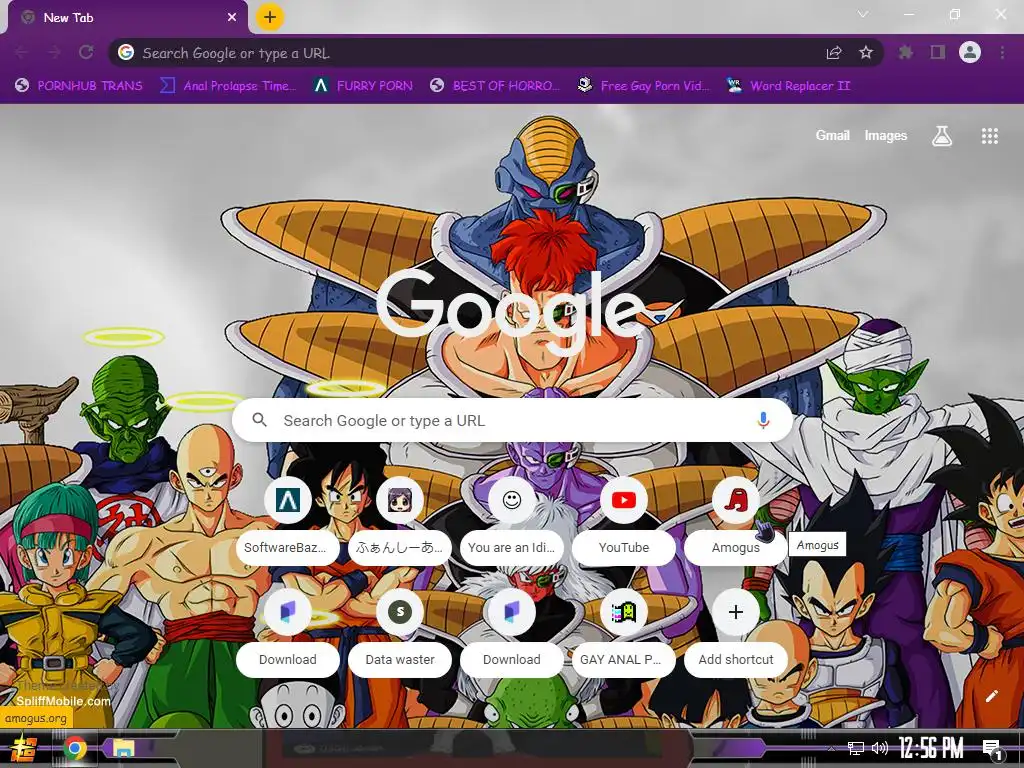Open the SoftwareBaz... shortcut
1024x768 pixels.
(x=287, y=519)
